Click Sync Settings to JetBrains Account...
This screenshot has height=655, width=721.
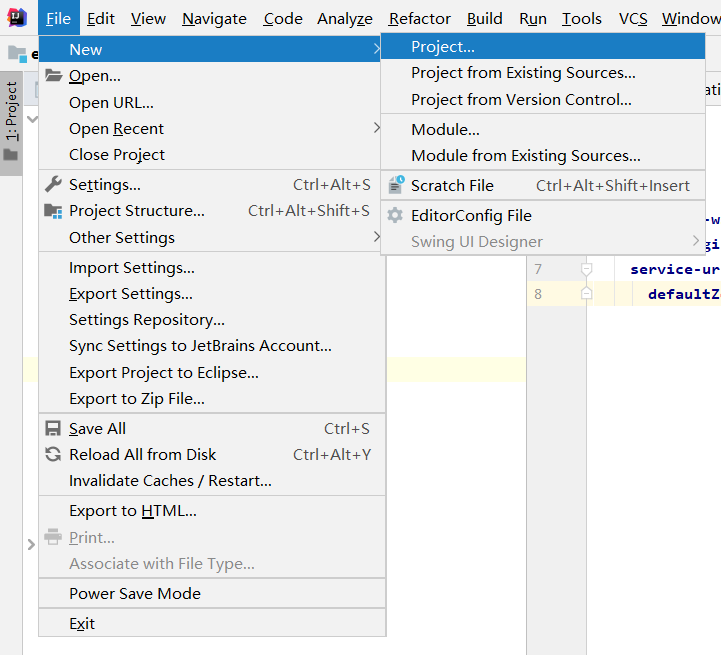(212, 345)
